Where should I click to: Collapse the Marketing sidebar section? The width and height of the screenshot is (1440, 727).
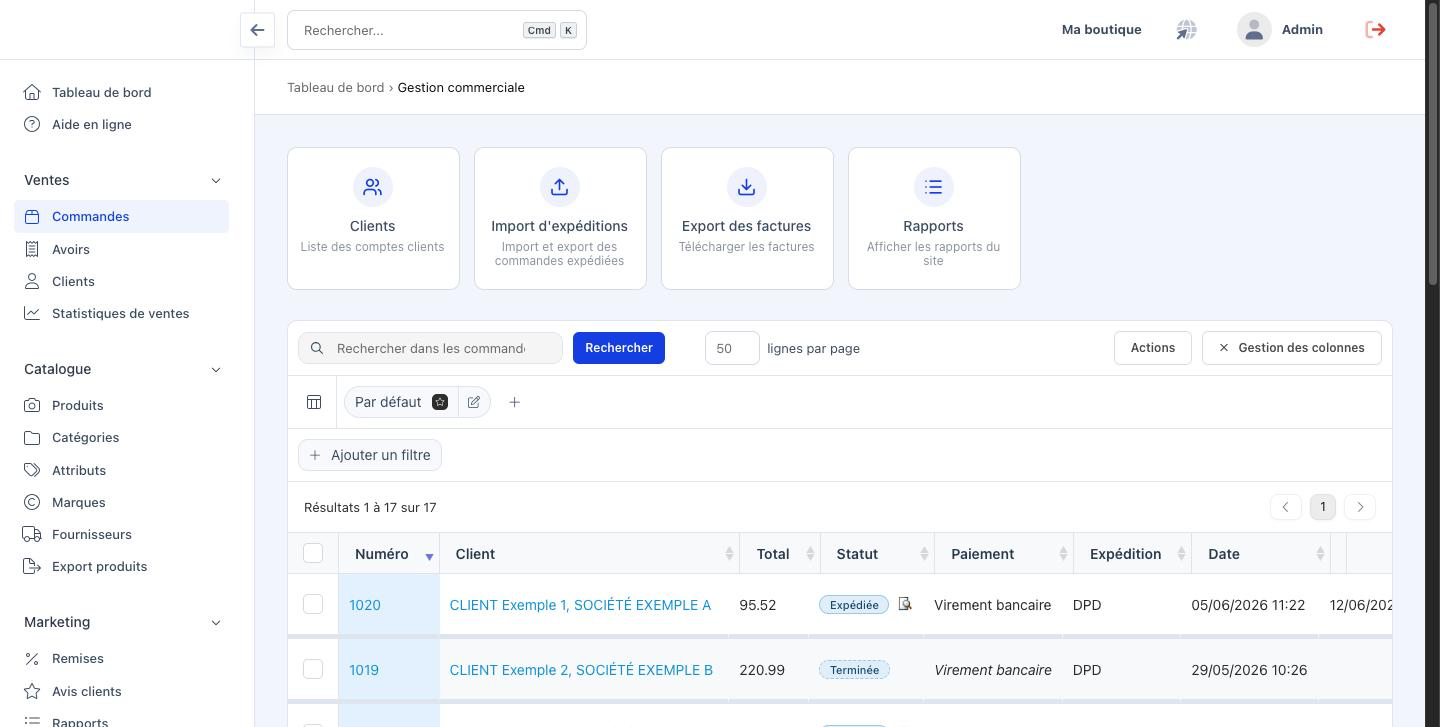(216, 622)
